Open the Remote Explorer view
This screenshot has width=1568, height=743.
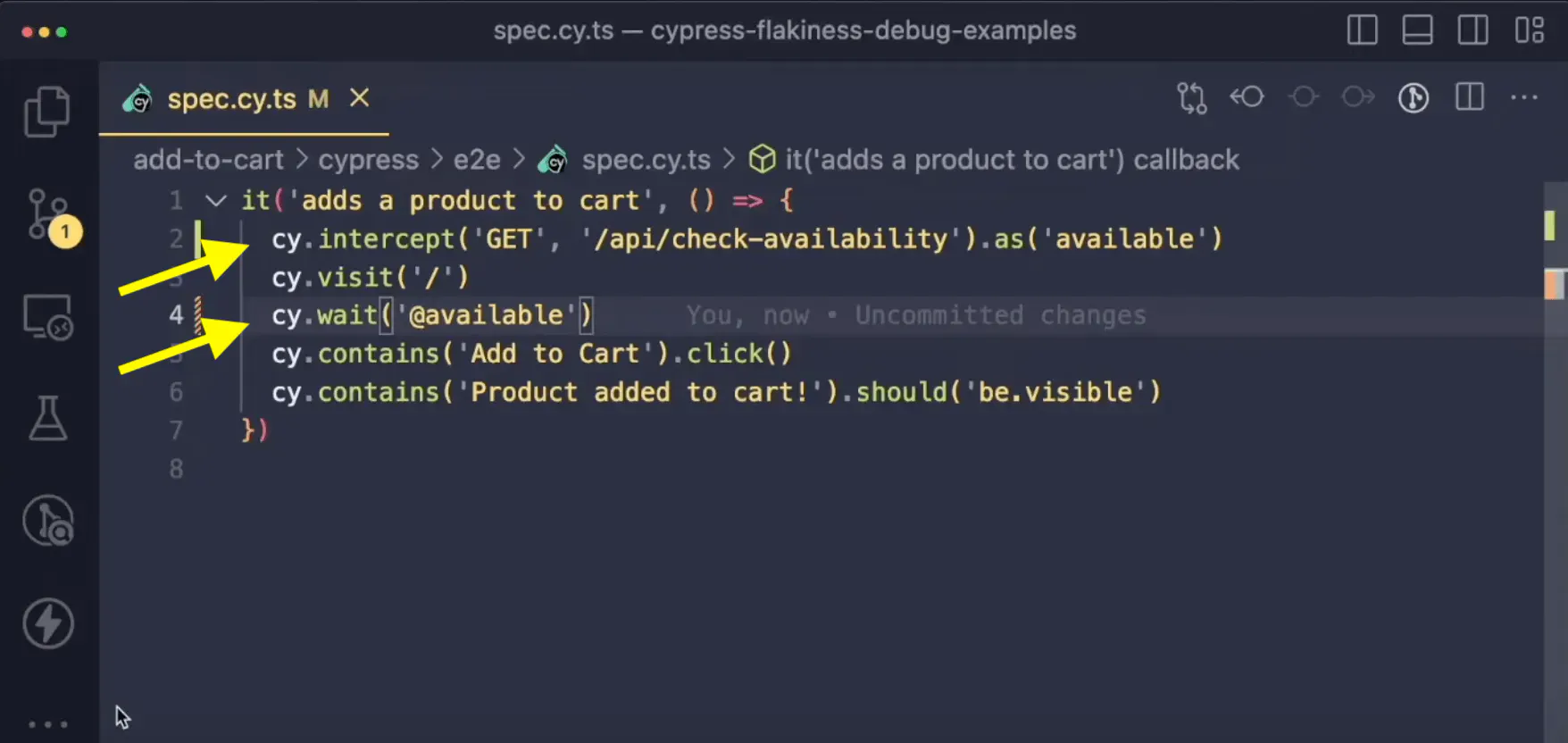tap(47, 317)
